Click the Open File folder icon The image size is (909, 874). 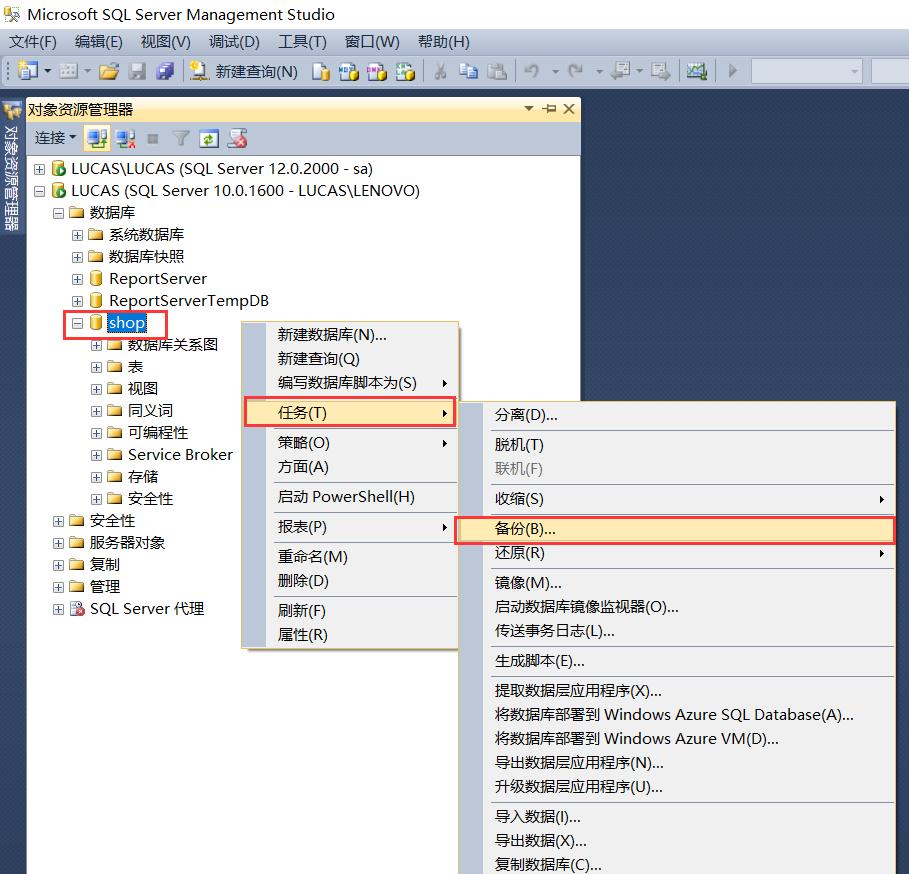point(108,71)
